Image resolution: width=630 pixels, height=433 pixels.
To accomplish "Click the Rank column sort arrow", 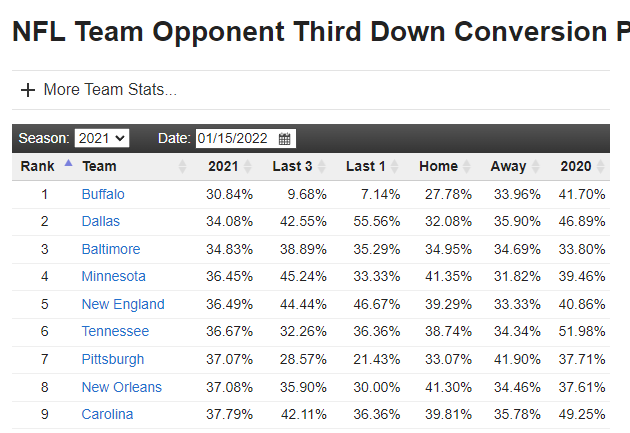I will coord(68,163).
